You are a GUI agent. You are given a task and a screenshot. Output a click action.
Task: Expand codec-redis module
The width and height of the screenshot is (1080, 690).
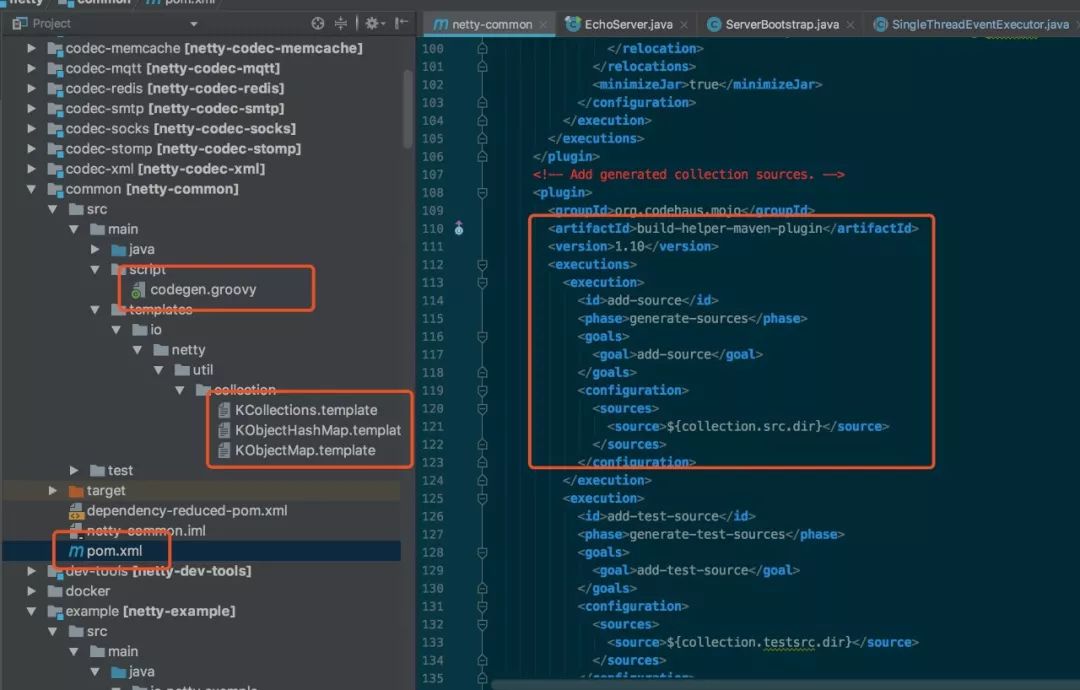(x=31, y=88)
